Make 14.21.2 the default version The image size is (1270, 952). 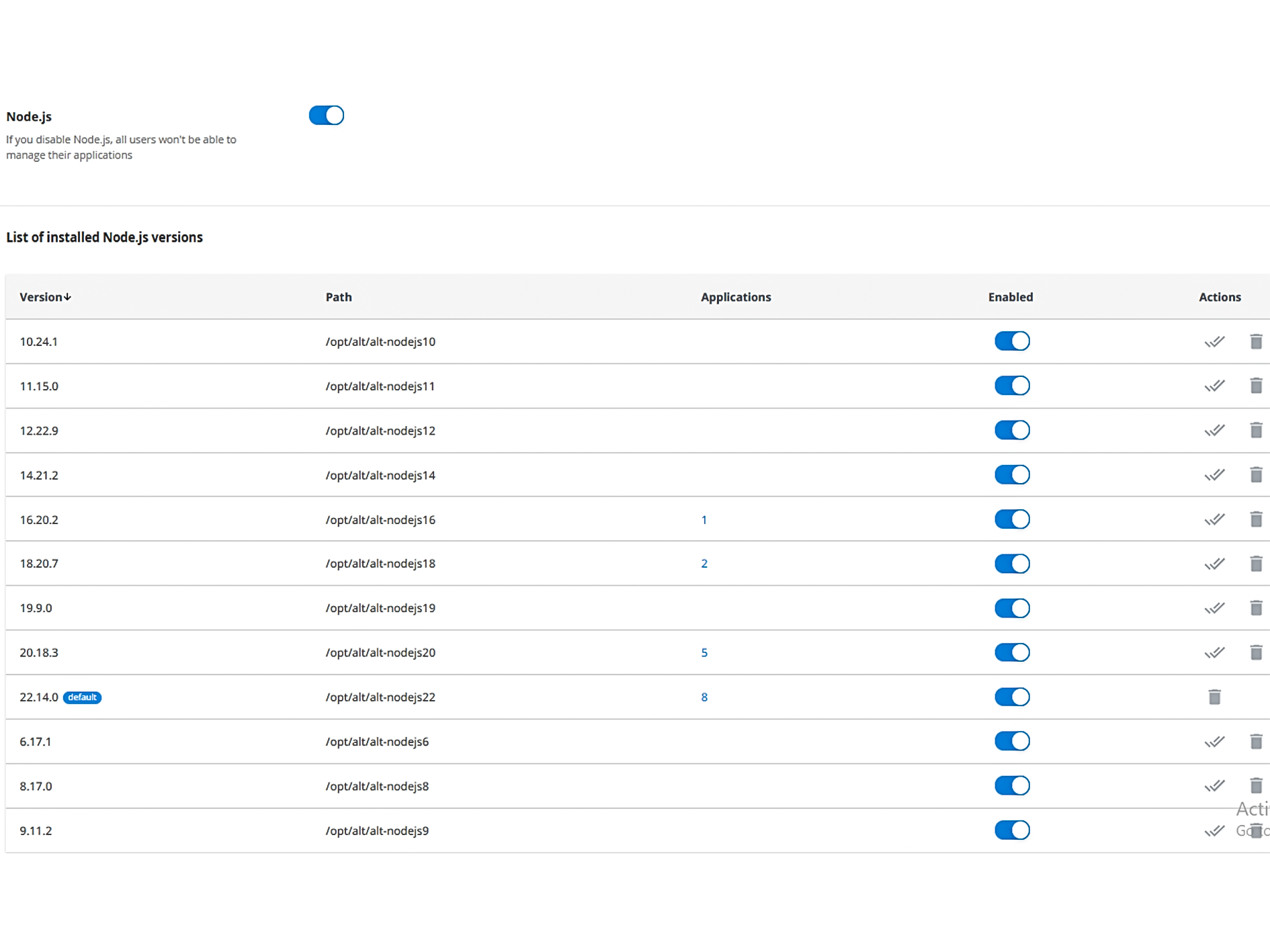[1215, 474]
